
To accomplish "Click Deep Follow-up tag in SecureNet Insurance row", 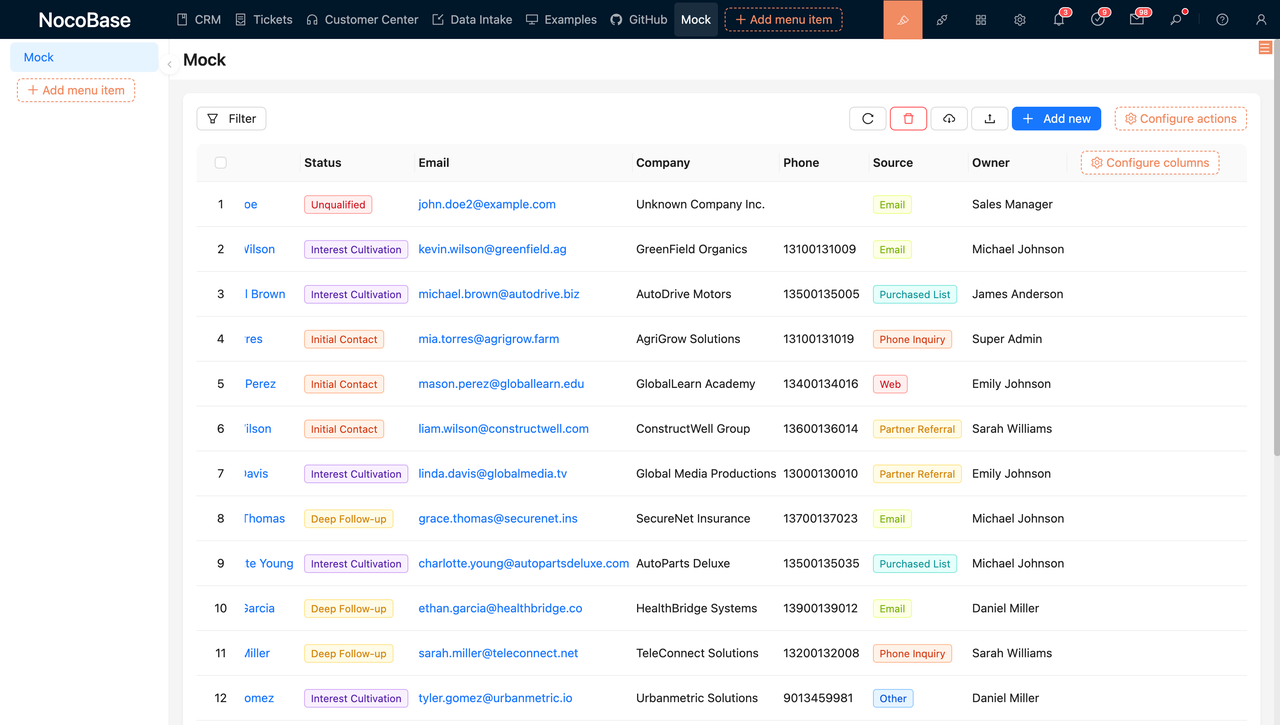I will 348,519.
